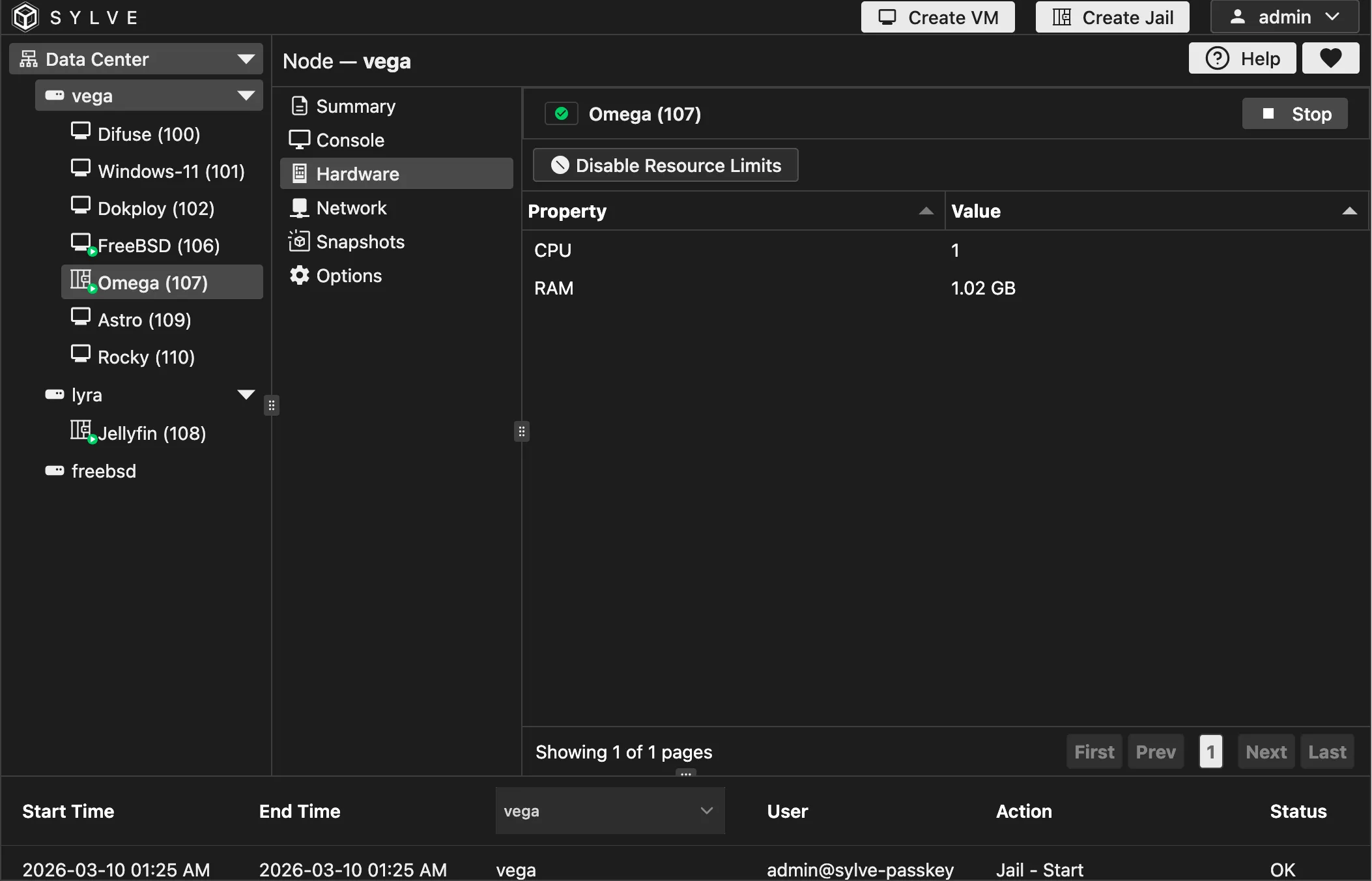
Task: Collapse the lyra node expander
Action: (x=246, y=395)
